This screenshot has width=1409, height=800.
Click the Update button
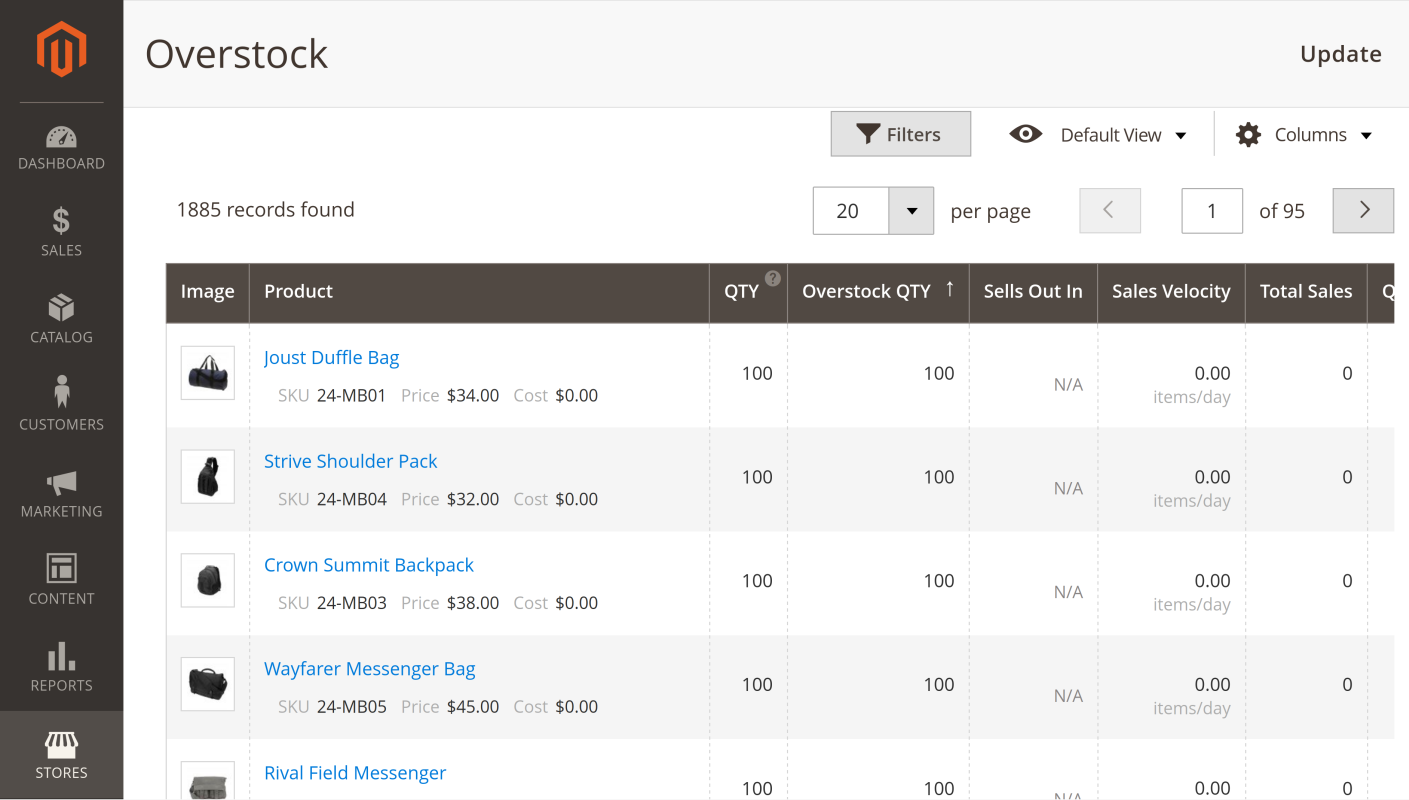coord(1340,54)
